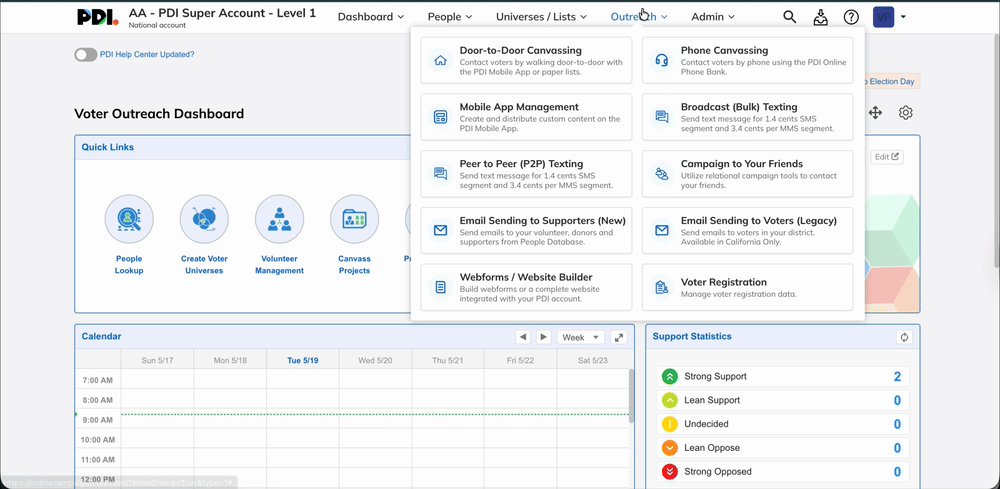Open the dashboard settings gear icon
This screenshot has height=489, width=1000.
coord(906,113)
